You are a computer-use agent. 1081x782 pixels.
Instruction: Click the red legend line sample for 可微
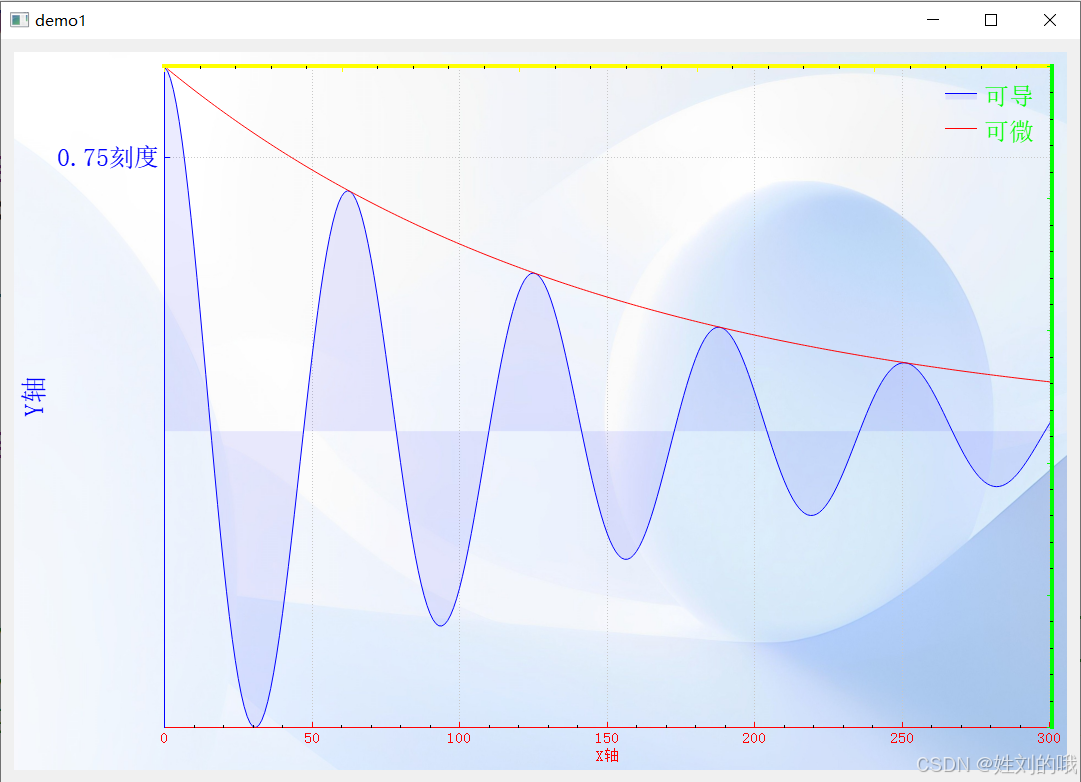pos(960,129)
